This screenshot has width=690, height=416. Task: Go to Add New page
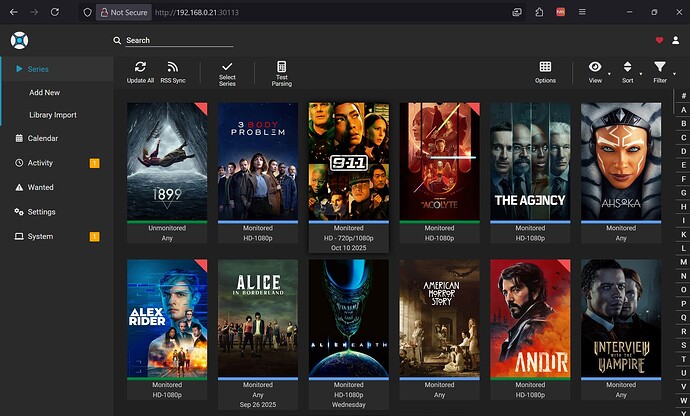point(44,92)
